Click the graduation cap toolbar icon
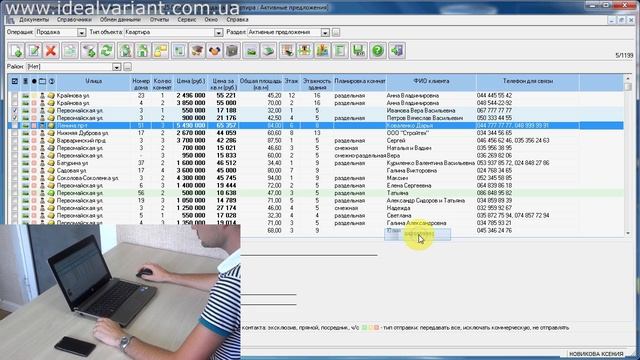 197,51
